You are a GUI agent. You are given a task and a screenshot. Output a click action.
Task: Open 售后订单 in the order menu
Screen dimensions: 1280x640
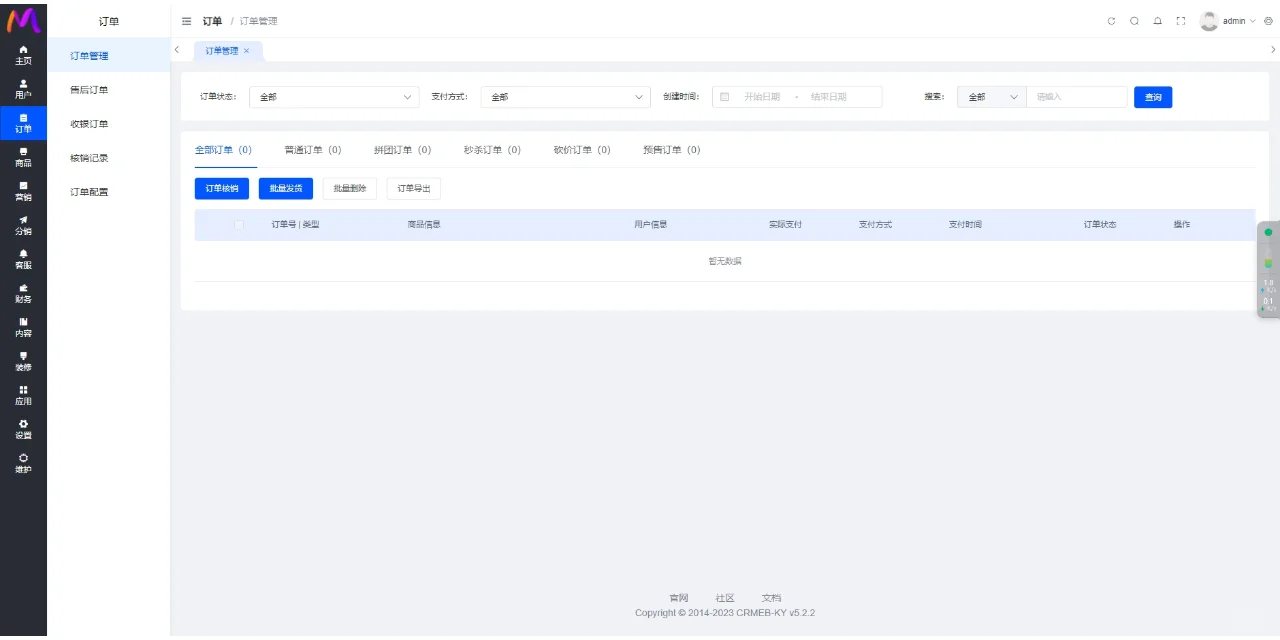[89, 90]
